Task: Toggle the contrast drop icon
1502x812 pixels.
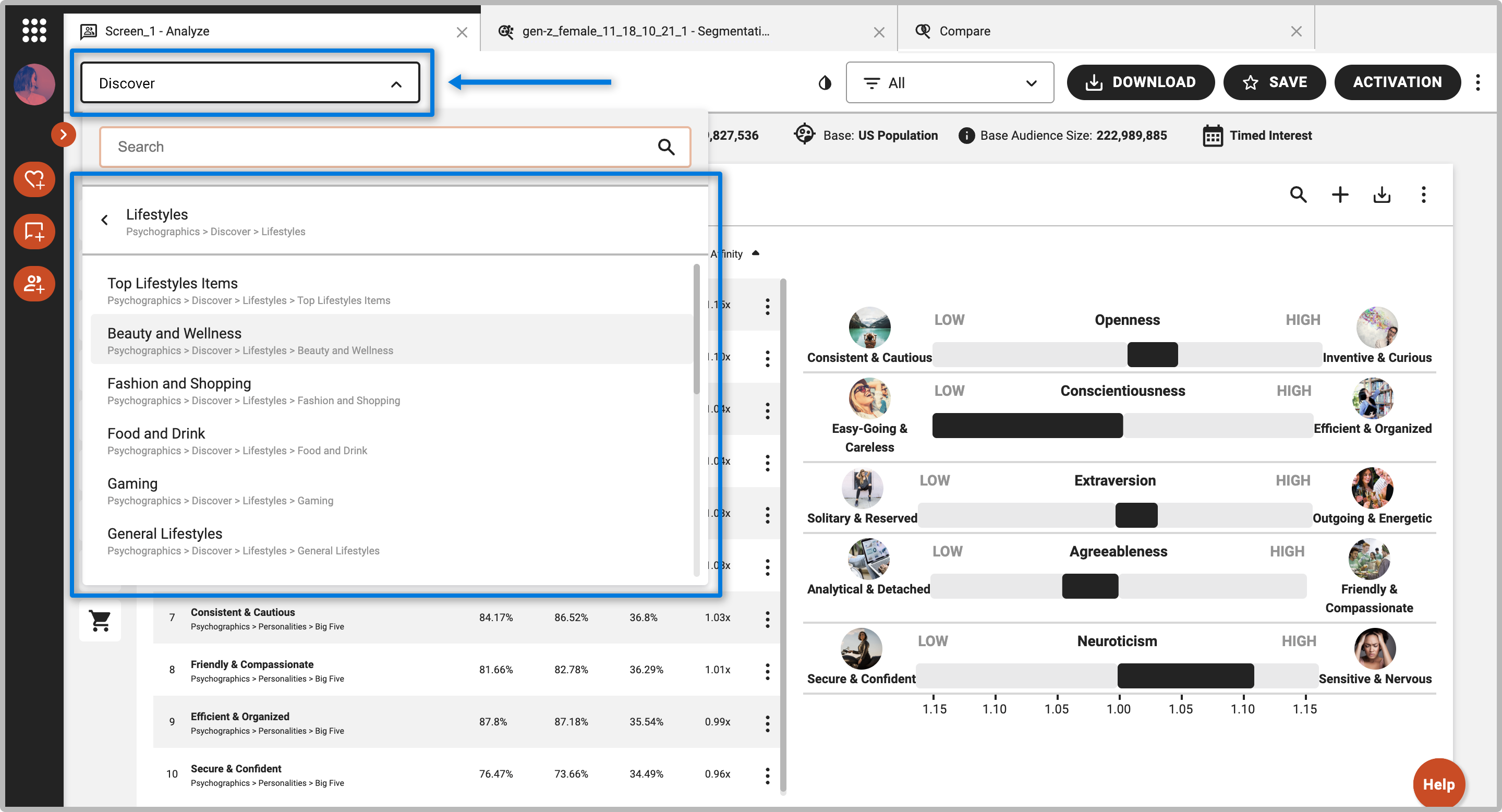Action: (824, 83)
